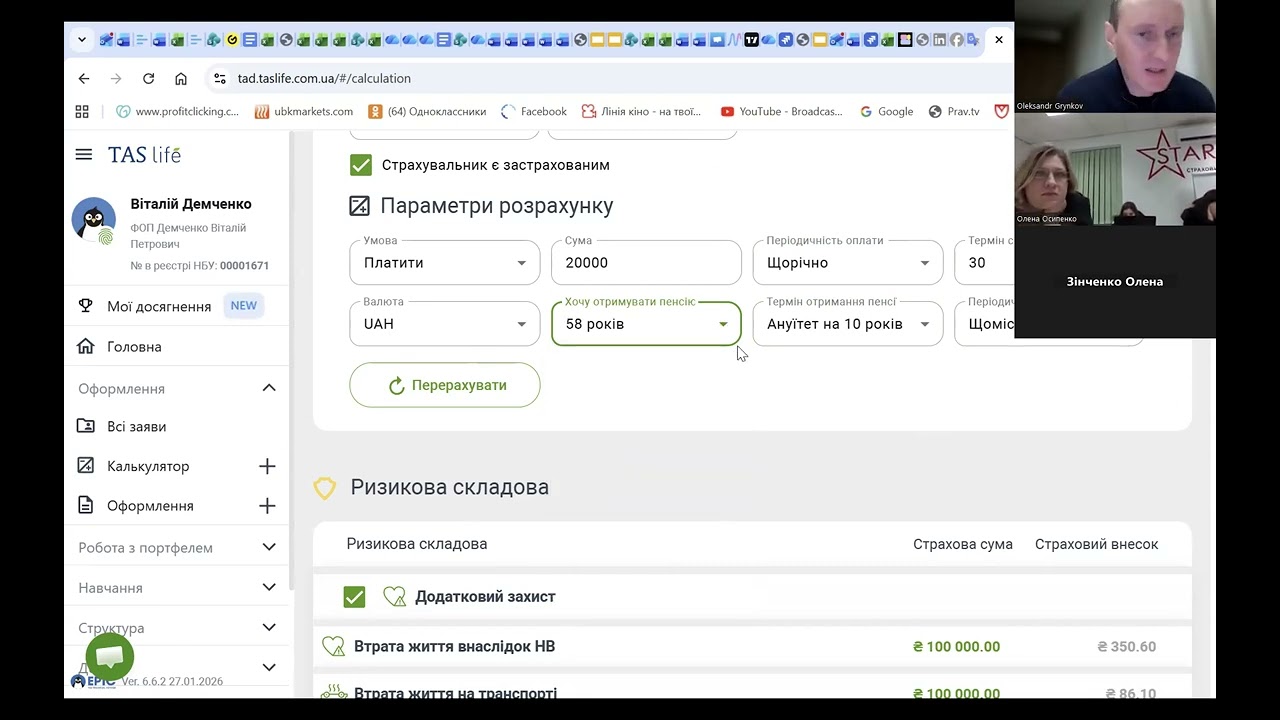Open the Умова Платити dropdown

point(444,262)
